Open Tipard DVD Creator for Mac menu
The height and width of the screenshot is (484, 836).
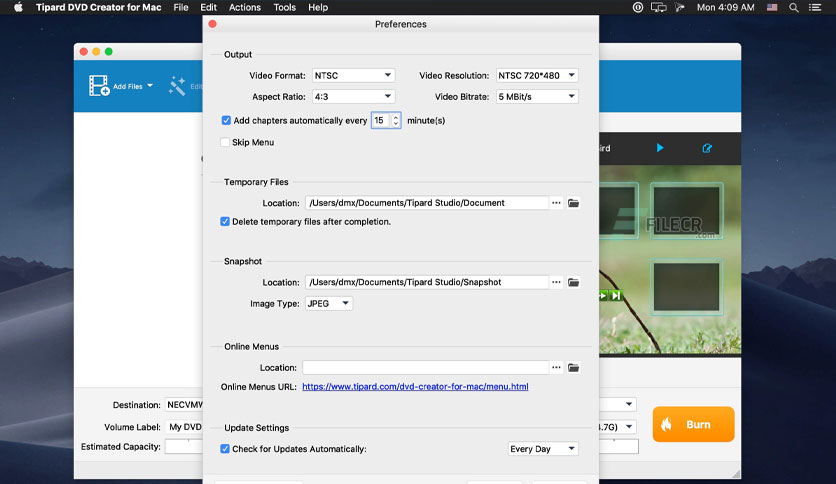coord(99,7)
